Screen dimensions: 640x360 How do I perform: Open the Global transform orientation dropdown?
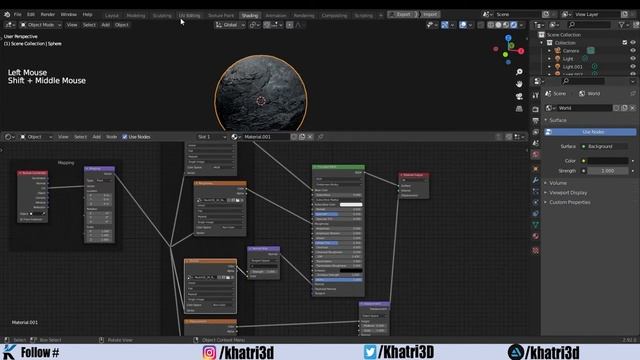pyautogui.click(x=230, y=25)
